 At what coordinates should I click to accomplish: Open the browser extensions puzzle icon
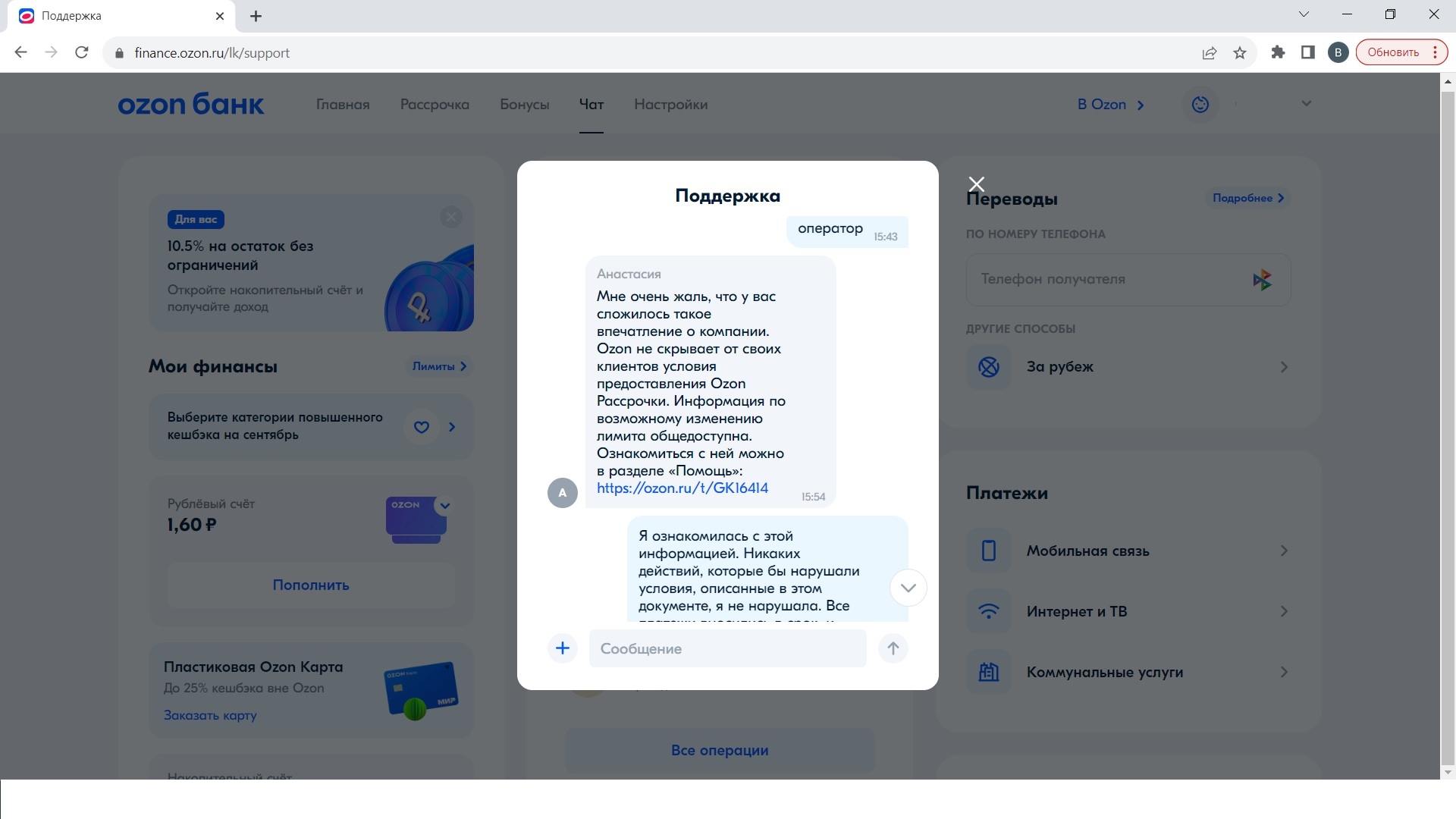[x=1279, y=52]
